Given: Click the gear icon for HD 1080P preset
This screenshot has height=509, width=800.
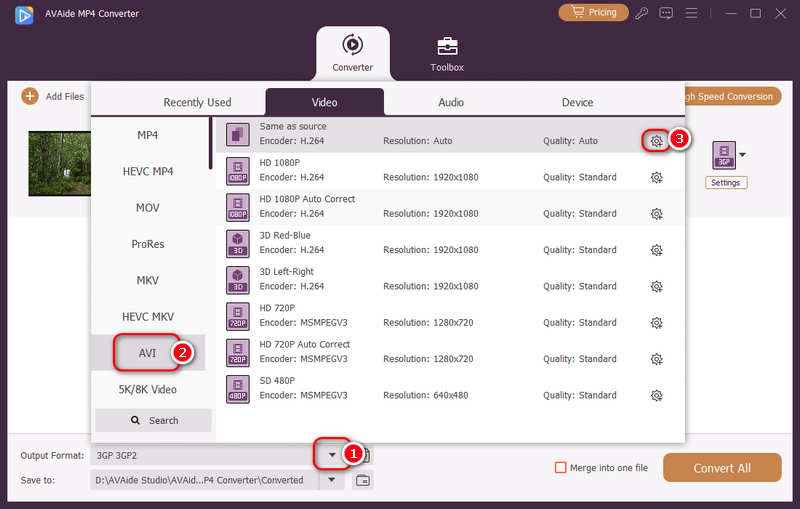Looking at the screenshot, I should 656,178.
